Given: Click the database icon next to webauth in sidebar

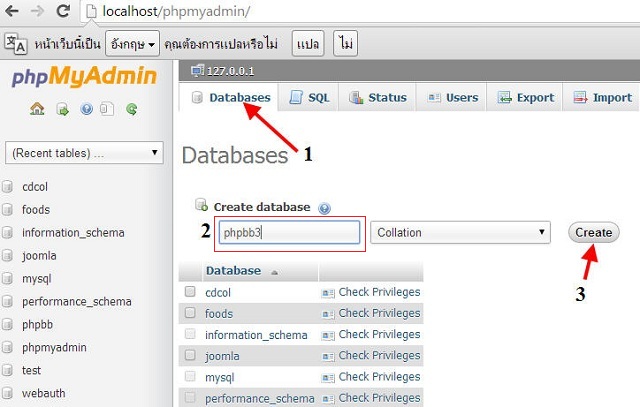Looking at the screenshot, I should coord(7,394).
